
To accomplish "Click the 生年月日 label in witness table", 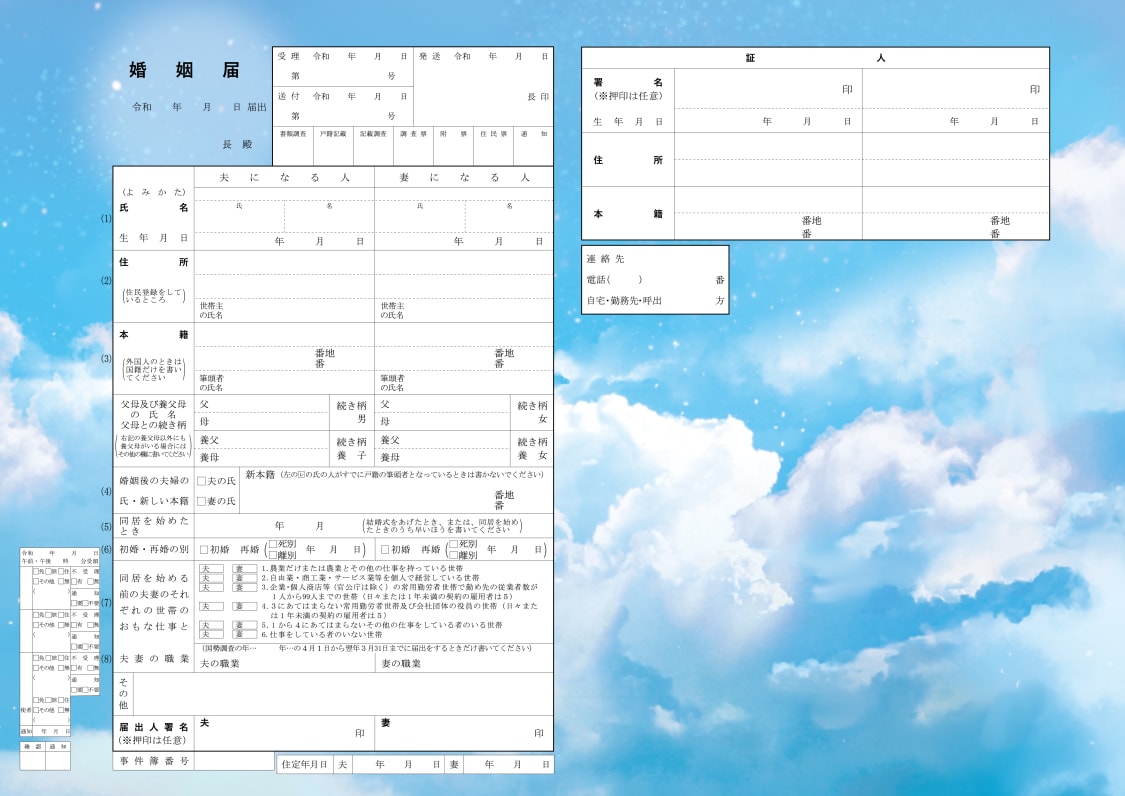I will pos(628,122).
